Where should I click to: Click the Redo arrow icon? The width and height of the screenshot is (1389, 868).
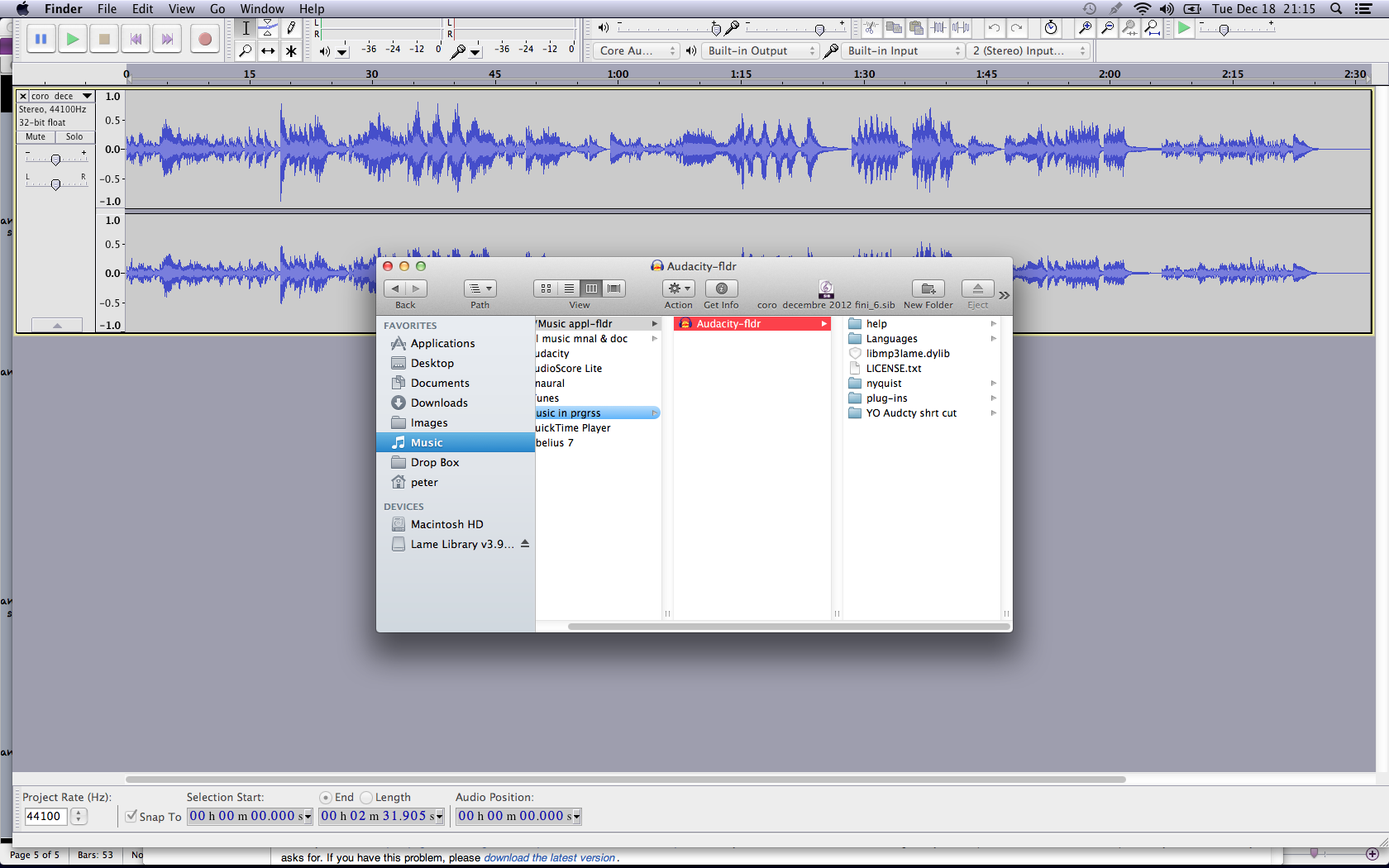tap(1016, 28)
